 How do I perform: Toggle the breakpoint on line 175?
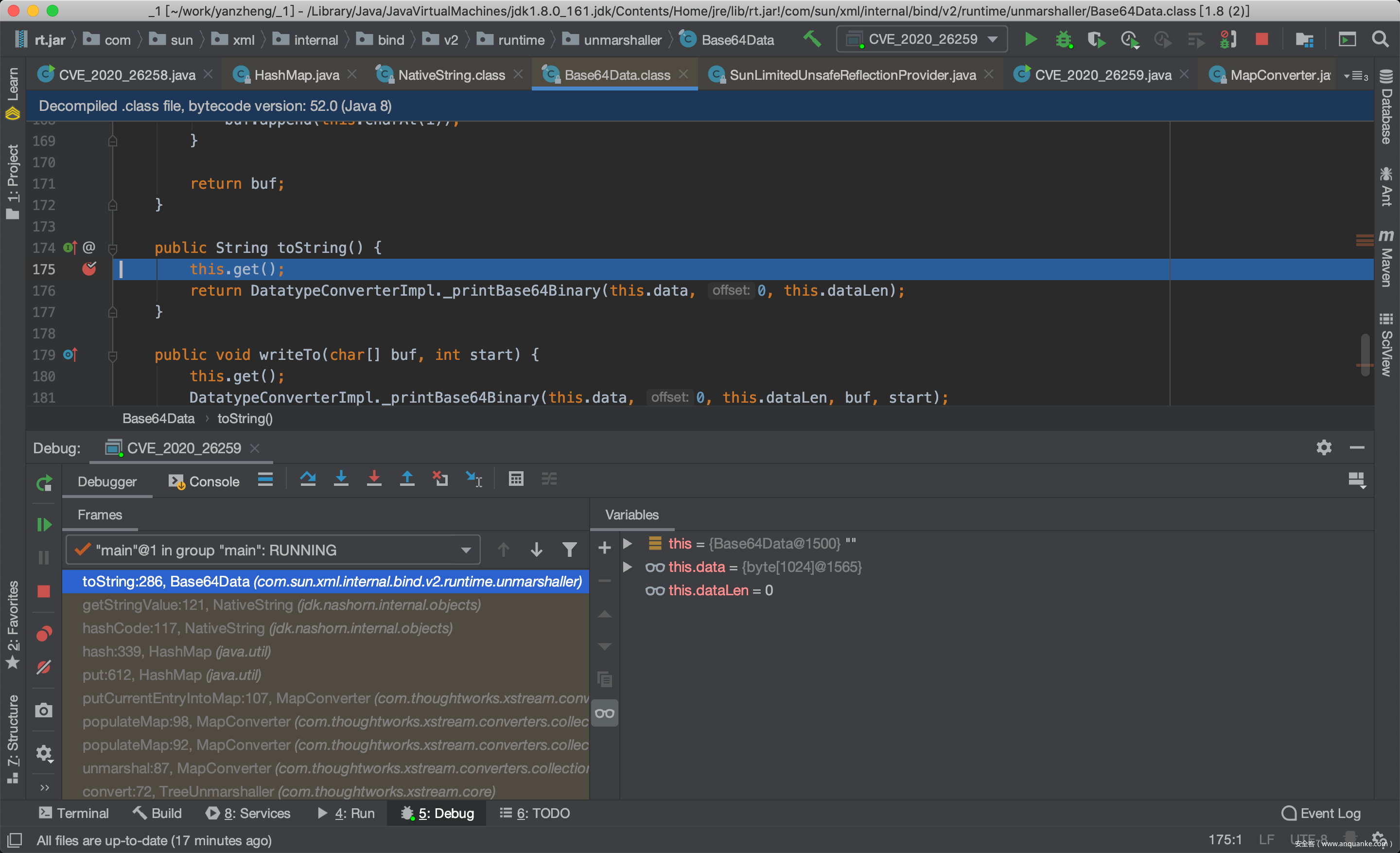tap(89, 269)
